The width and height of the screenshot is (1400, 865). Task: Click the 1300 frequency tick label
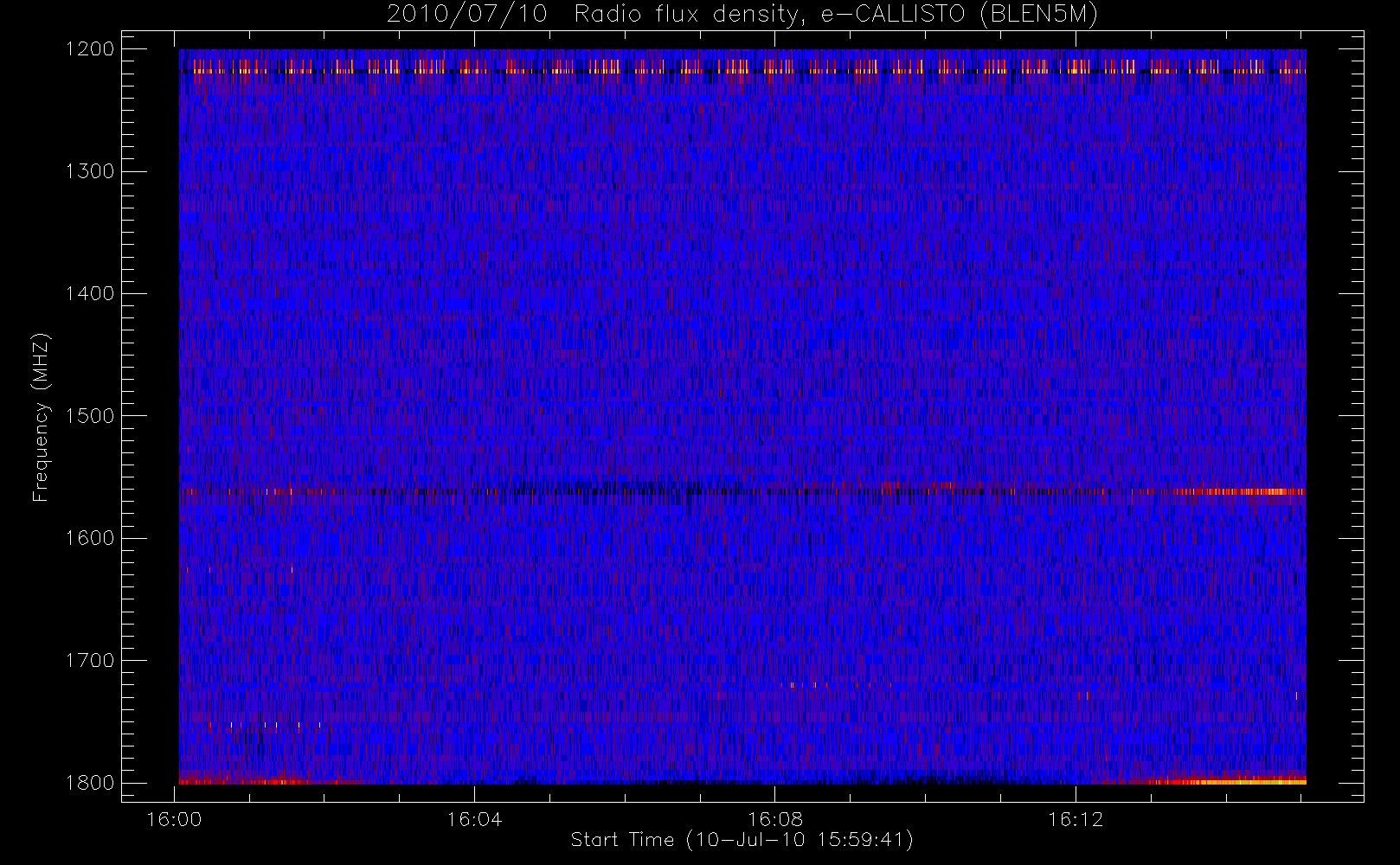(90, 171)
